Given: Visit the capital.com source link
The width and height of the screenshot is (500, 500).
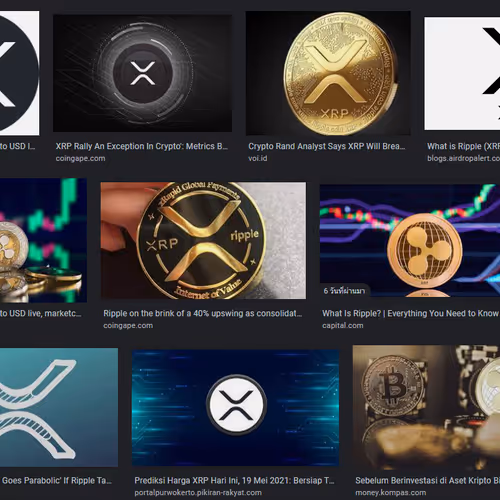Looking at the screenshot, I should pos(343,325).
